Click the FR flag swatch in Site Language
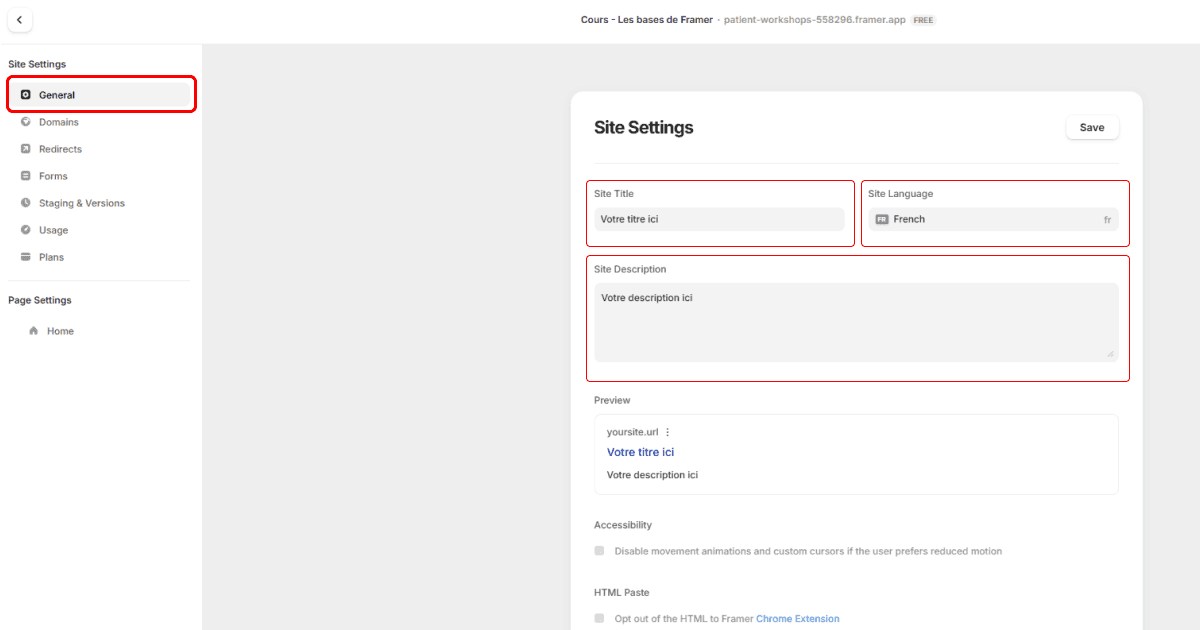Screen dimensions: 1200x630 [881, 218]
